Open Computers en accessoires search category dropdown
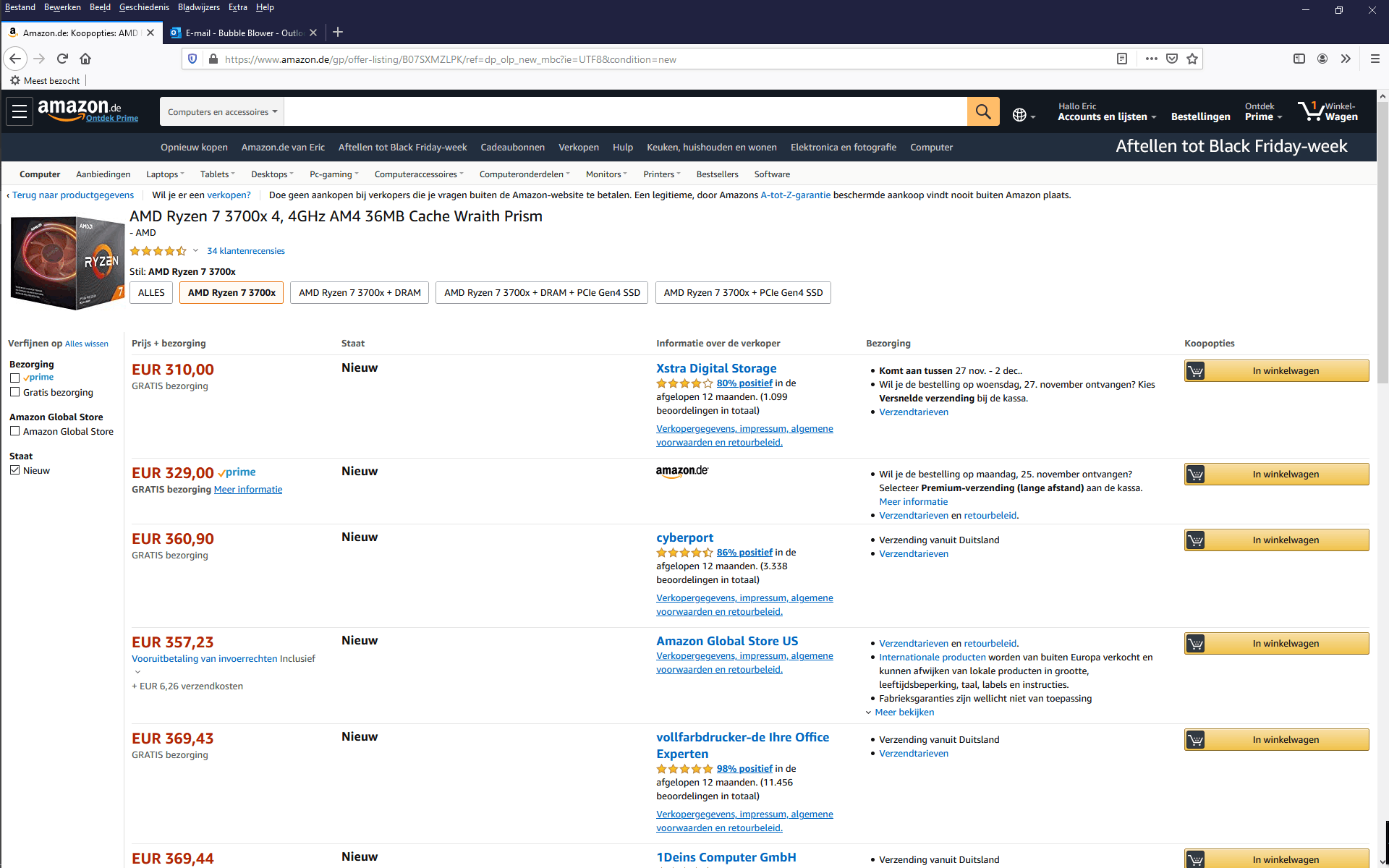 click(222, 112)
